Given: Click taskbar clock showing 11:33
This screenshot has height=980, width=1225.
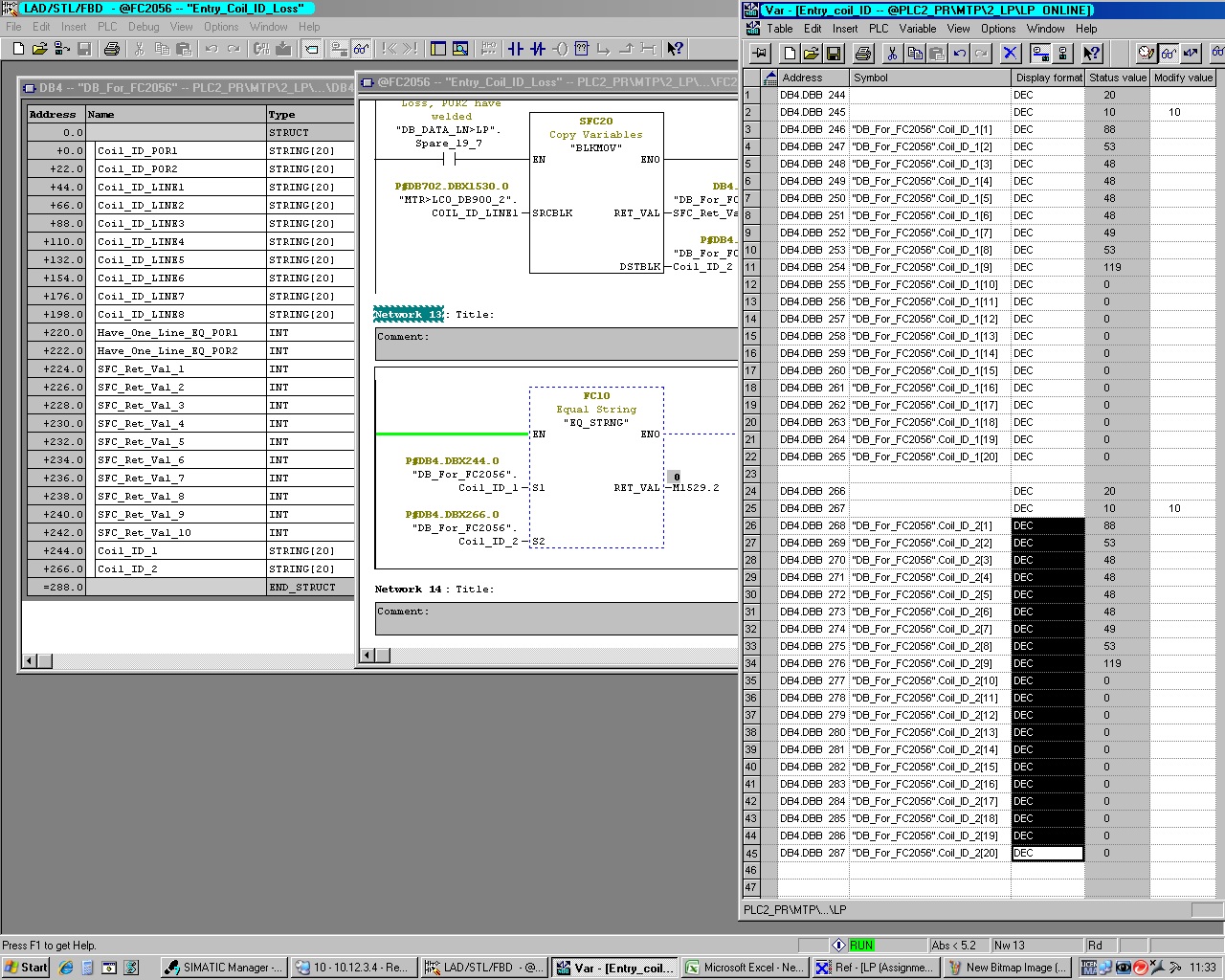Looking at the screenshot, I should 1203,968.
